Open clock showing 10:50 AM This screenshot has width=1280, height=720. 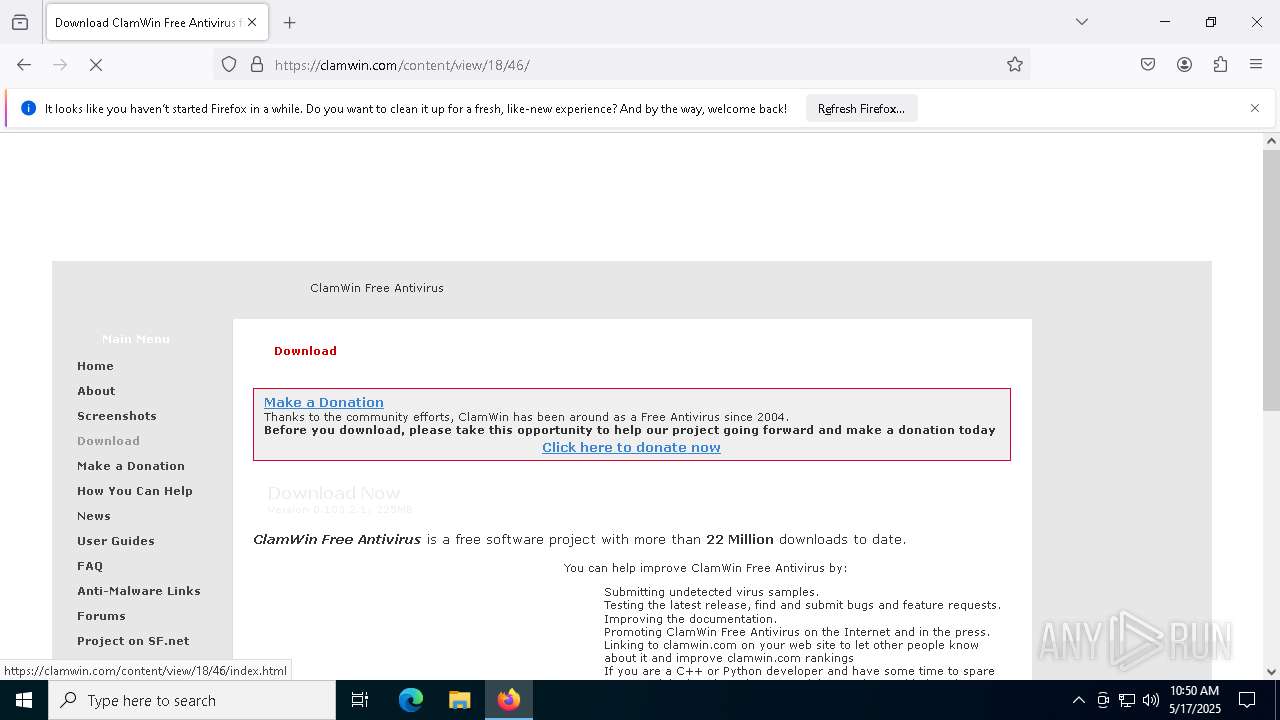coord(1195,700)
